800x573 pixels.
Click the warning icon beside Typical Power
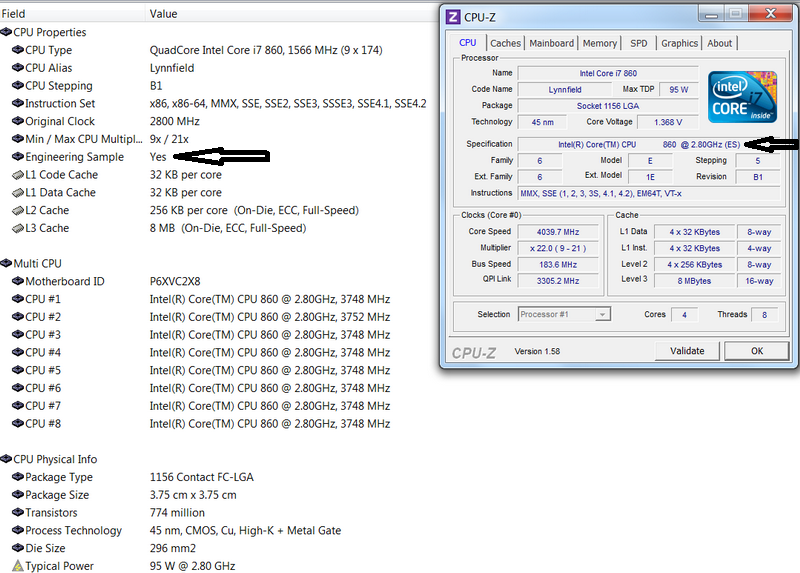click(18, 566)
